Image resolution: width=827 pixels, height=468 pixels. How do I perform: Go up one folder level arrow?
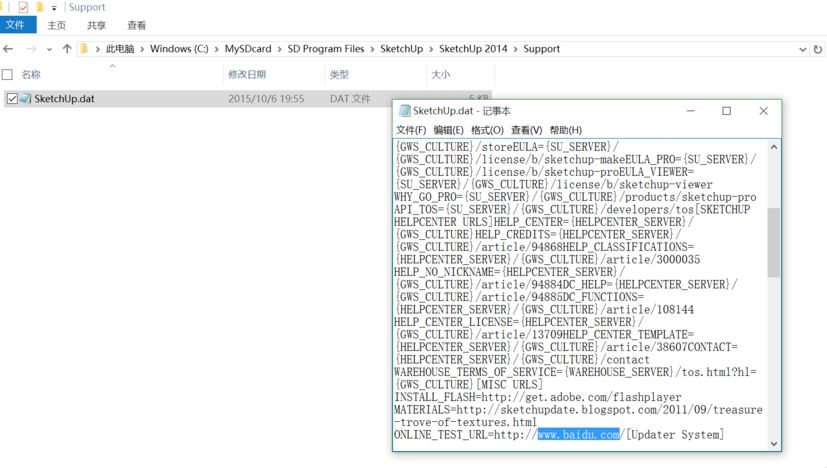coord(66,49)
